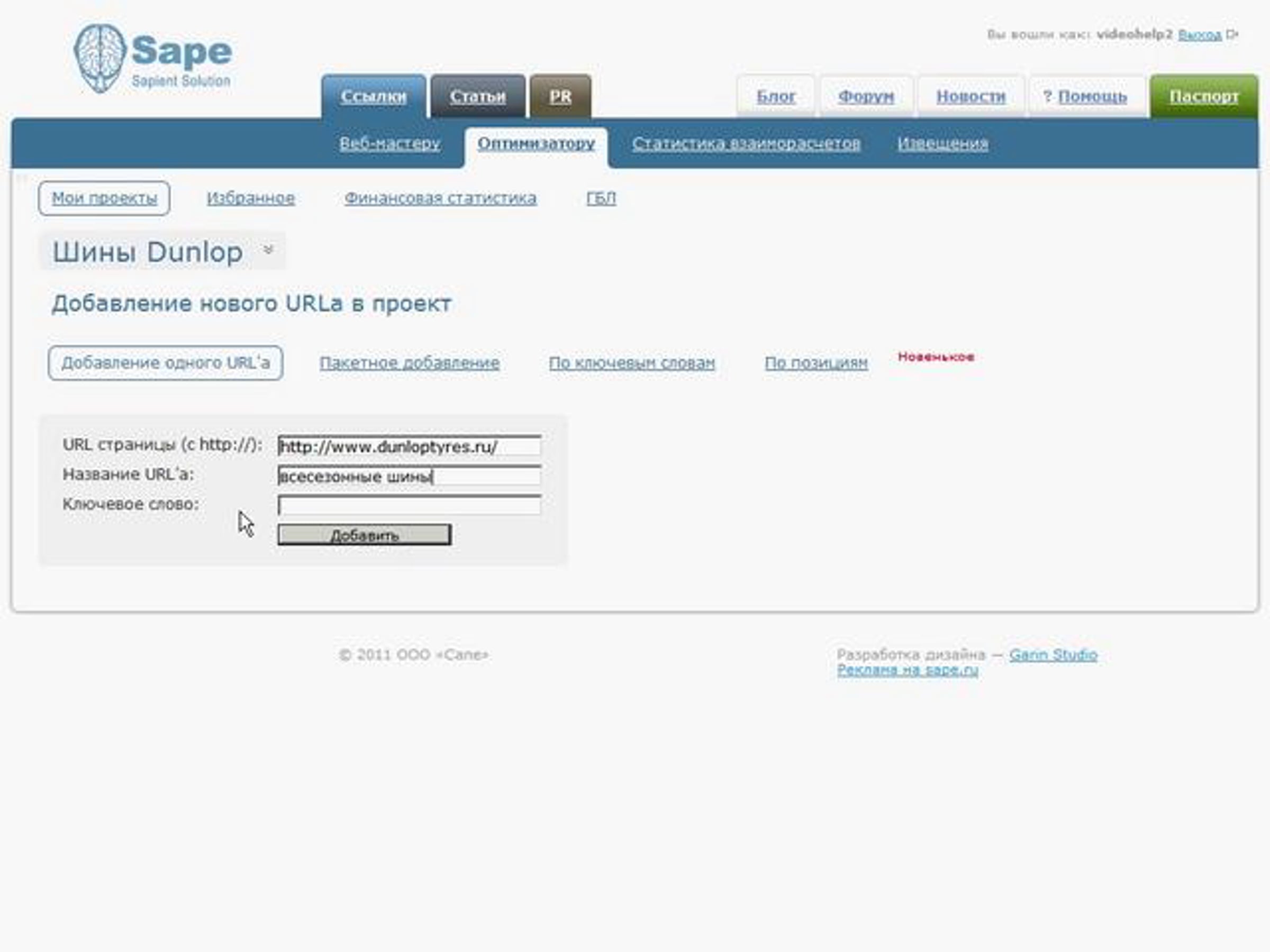1270x952 pixels.
Task: Click the username videohelp2 text
Action: 1134,34
